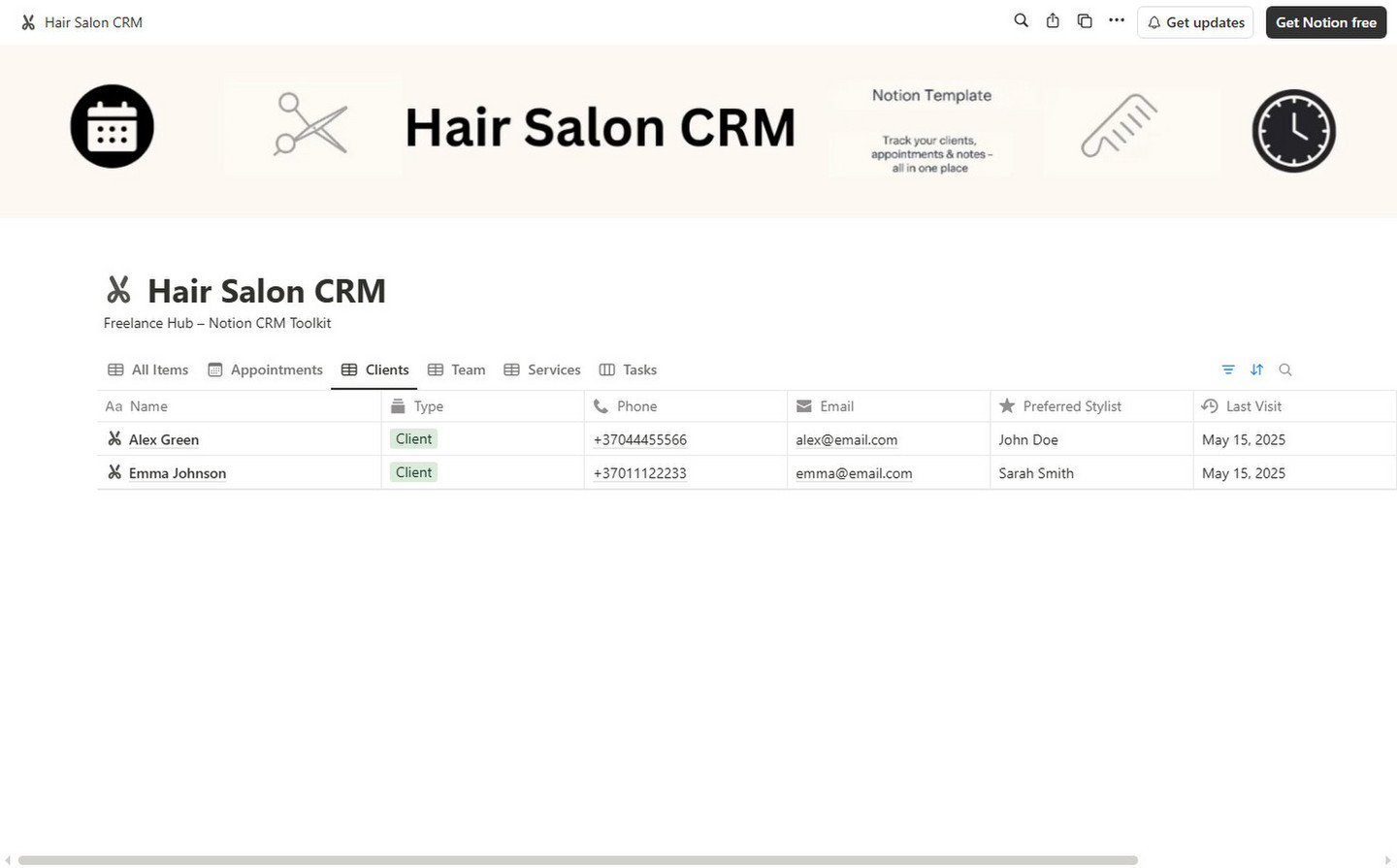The image size is (1397, 868).
Task: Click the duplicate page icon
Action: click(x=1085, y=20)
